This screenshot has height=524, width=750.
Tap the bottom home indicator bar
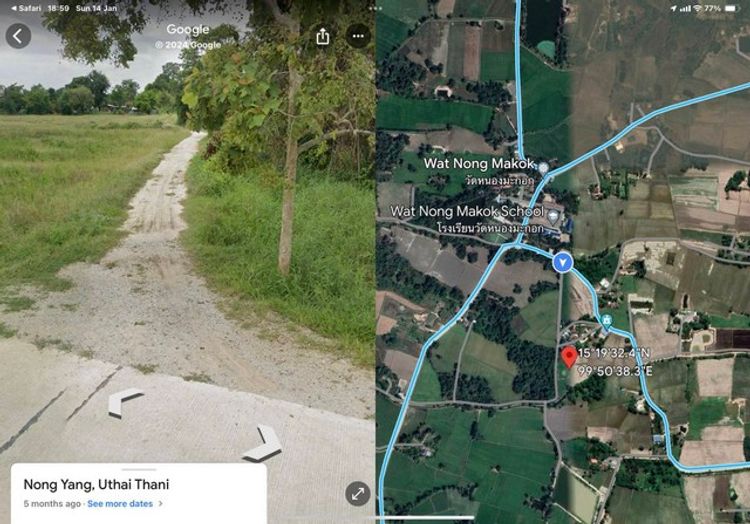tap(421, 517)
